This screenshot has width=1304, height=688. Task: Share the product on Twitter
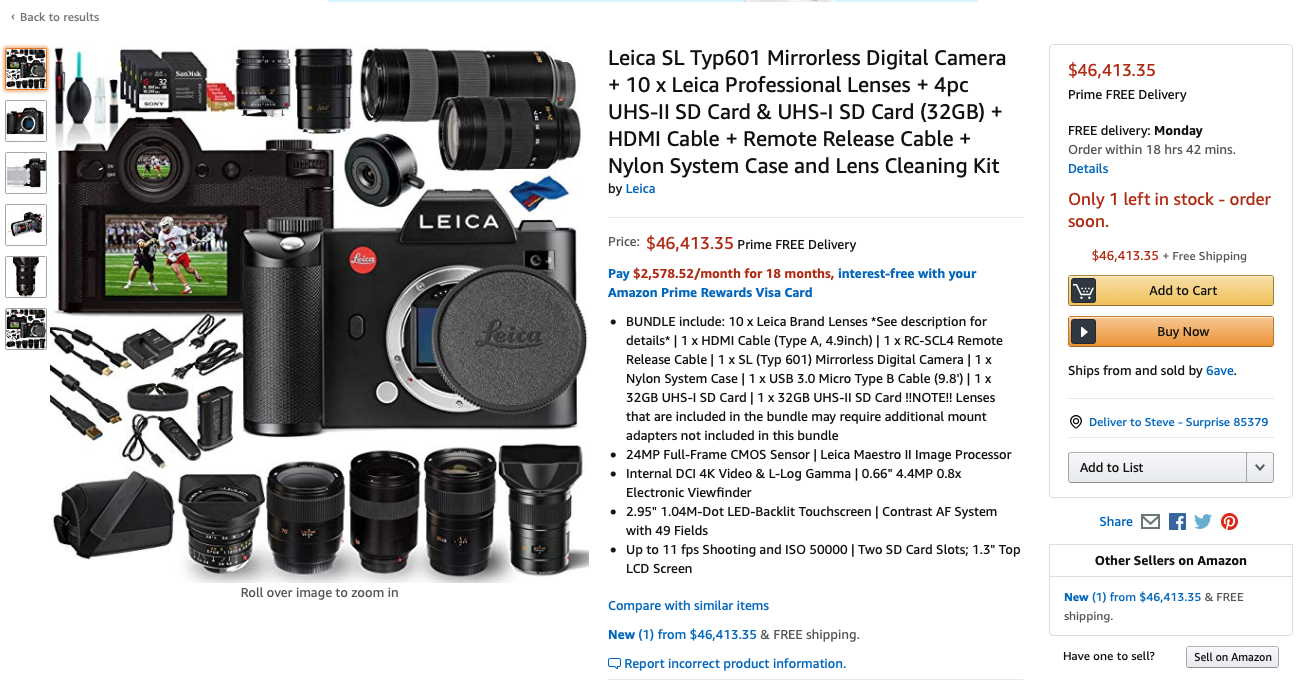pos(1203,521)
